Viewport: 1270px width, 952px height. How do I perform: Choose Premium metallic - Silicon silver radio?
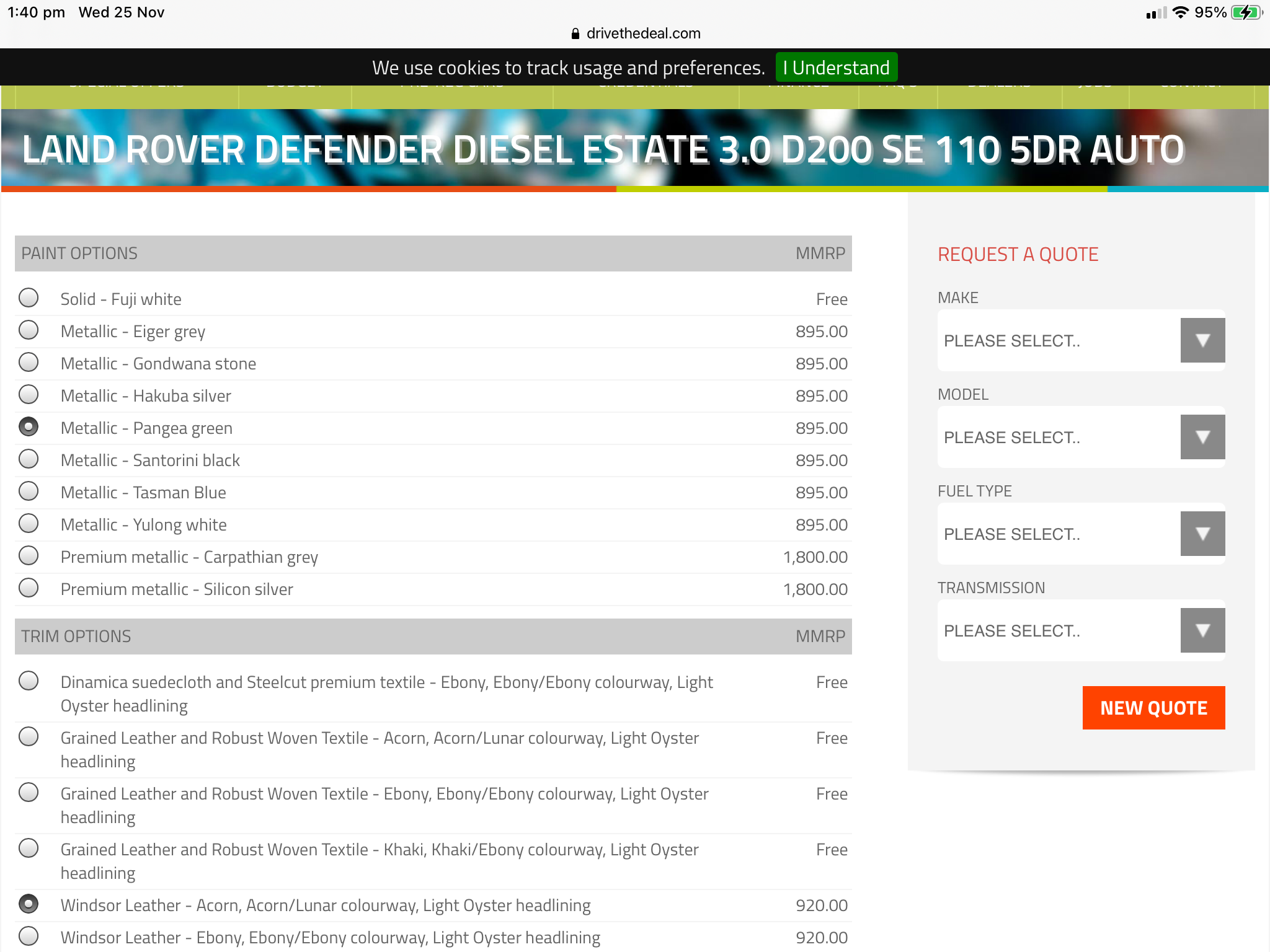tap(29, 588)
